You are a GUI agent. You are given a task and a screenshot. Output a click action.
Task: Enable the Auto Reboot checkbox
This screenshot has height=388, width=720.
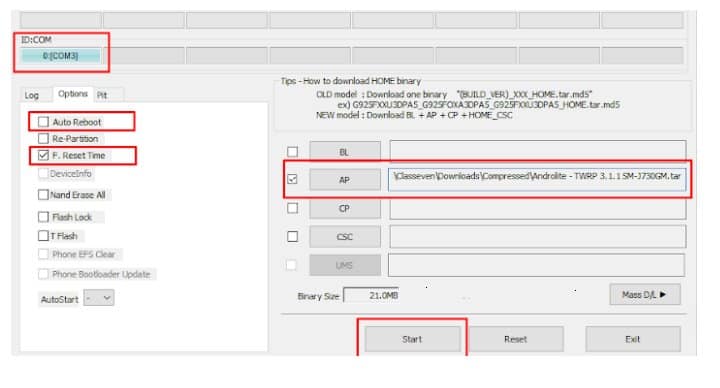(x=43, y=122)
